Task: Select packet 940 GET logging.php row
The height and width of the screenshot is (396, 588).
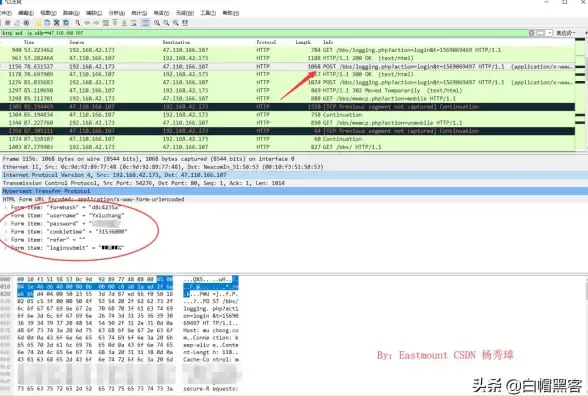Action: 287,50
